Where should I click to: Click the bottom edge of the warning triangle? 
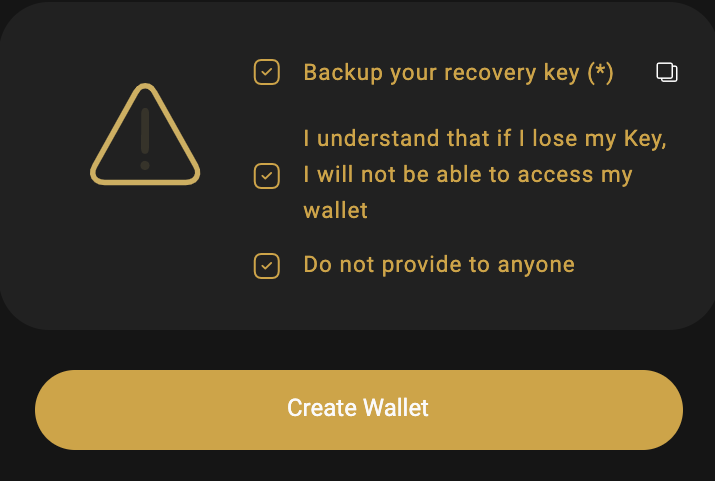[x=145, y=181]
